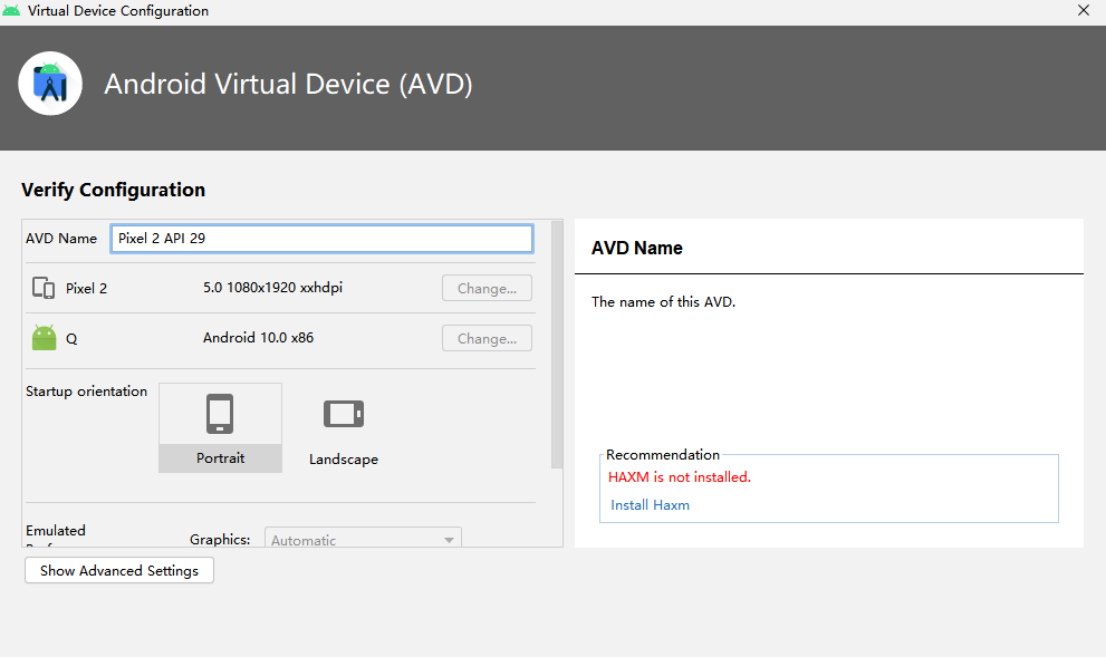Image resolution: width=1106 pixels, height=658 pixels.
Task: Select Portrait startup orientation
Action: pos(220,427)
